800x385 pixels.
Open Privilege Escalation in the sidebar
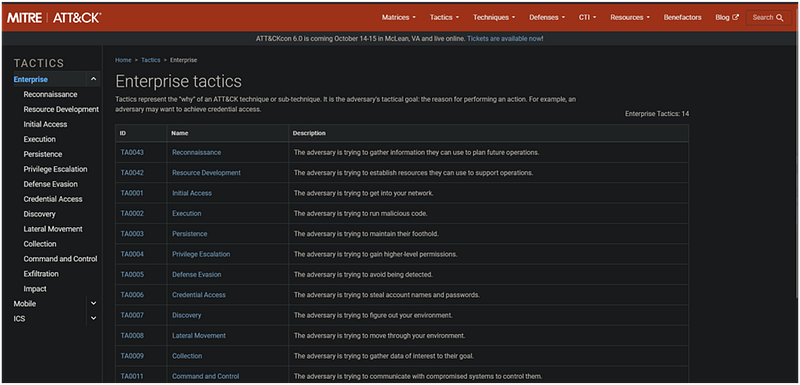[x=55, y=169]
